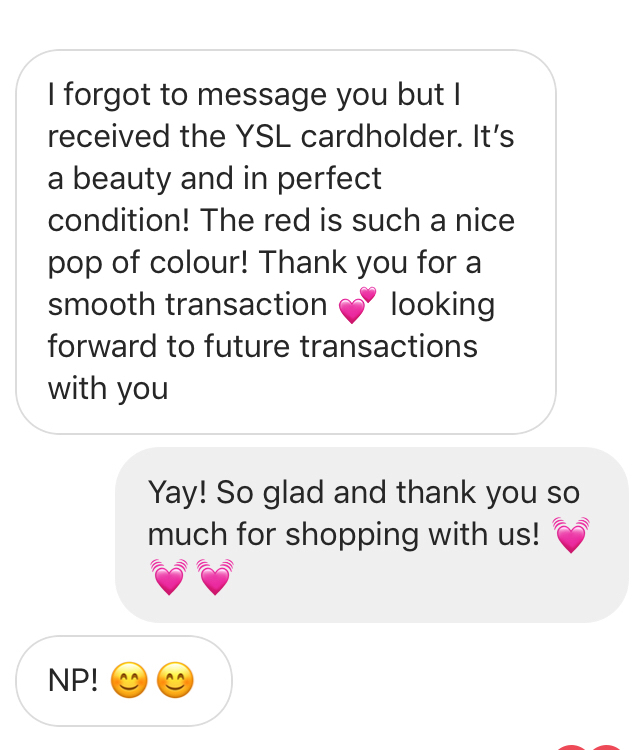Click "Yay!" at the start of the reply

click(x=177, y=493)
